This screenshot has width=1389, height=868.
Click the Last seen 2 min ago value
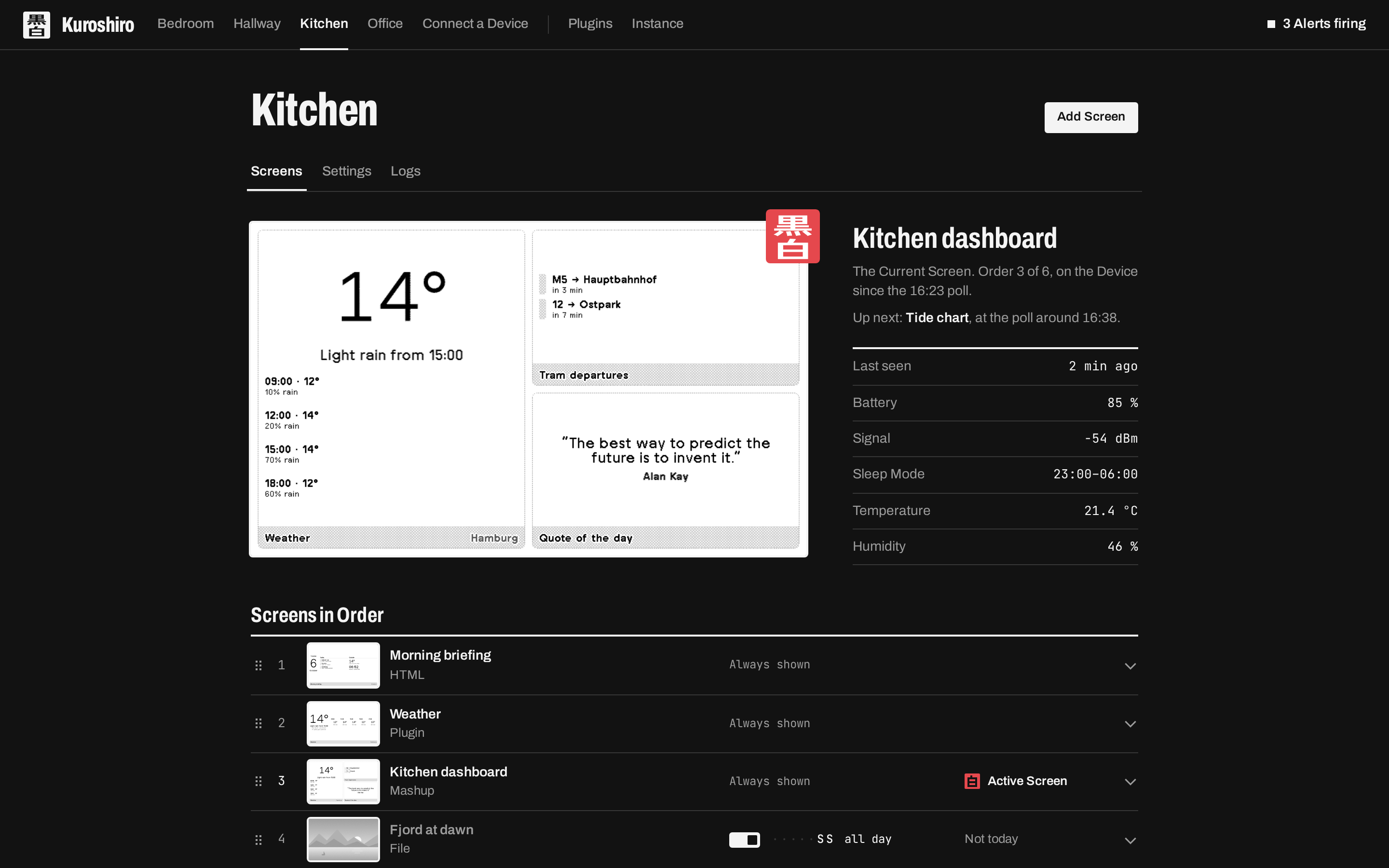pyautogui.click(x=1103, y=366)
